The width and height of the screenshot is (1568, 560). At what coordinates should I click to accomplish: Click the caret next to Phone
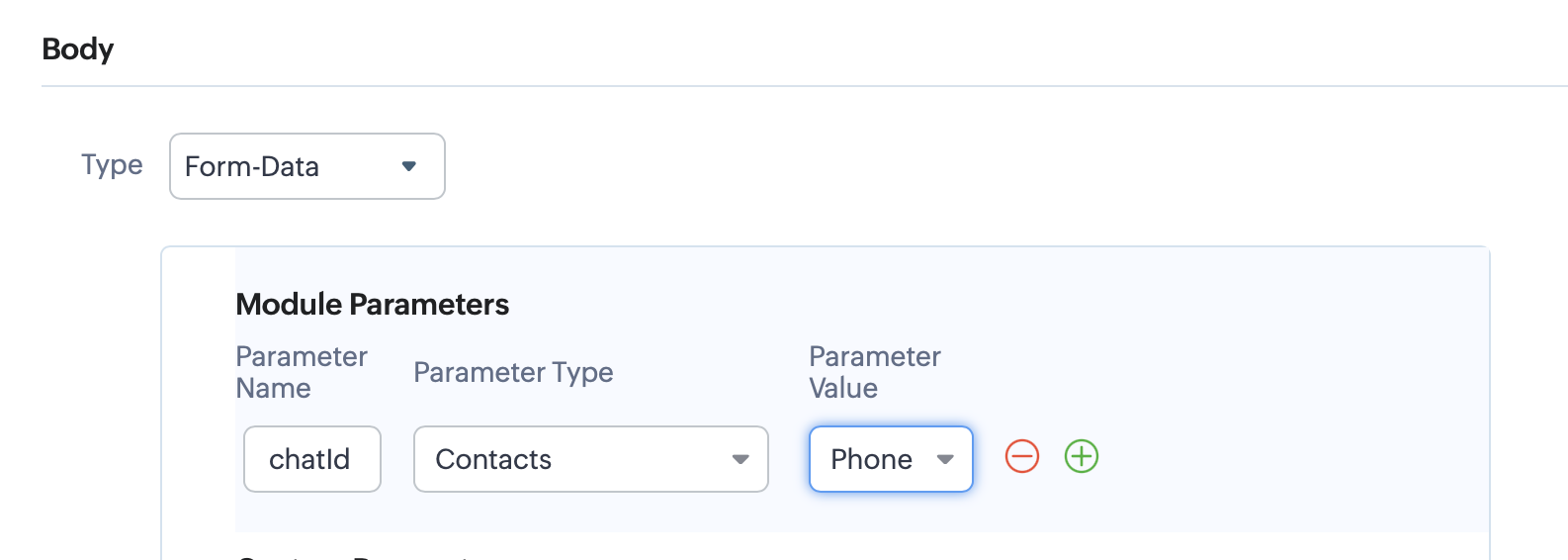click(945, 459)
